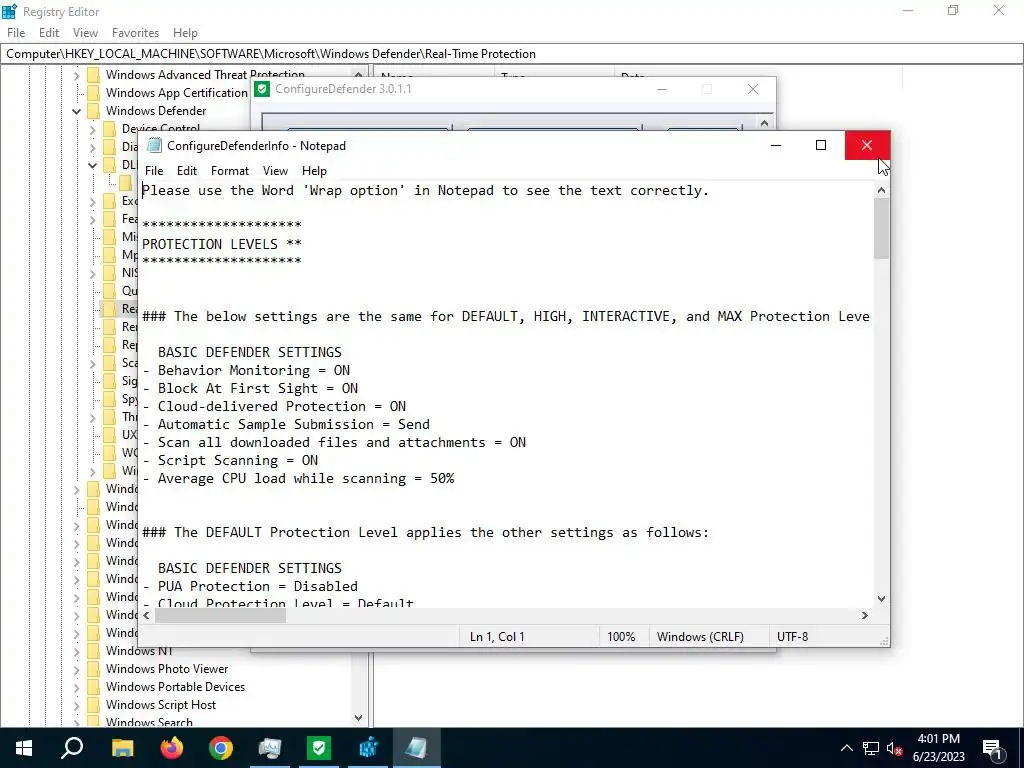Click the Notepad horizontal scrollbar thumb
1024x768 pixels.
click(x=221, y=615)
